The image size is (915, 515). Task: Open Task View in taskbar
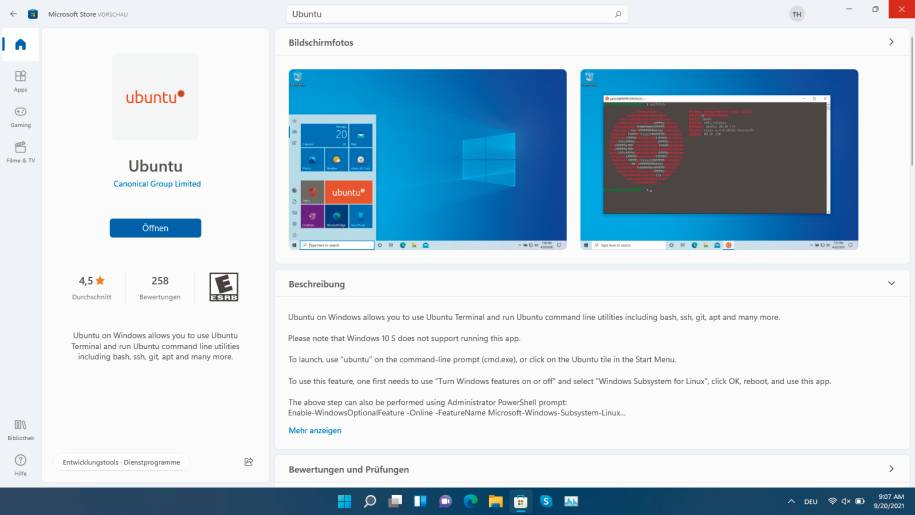tap(395, 501)
